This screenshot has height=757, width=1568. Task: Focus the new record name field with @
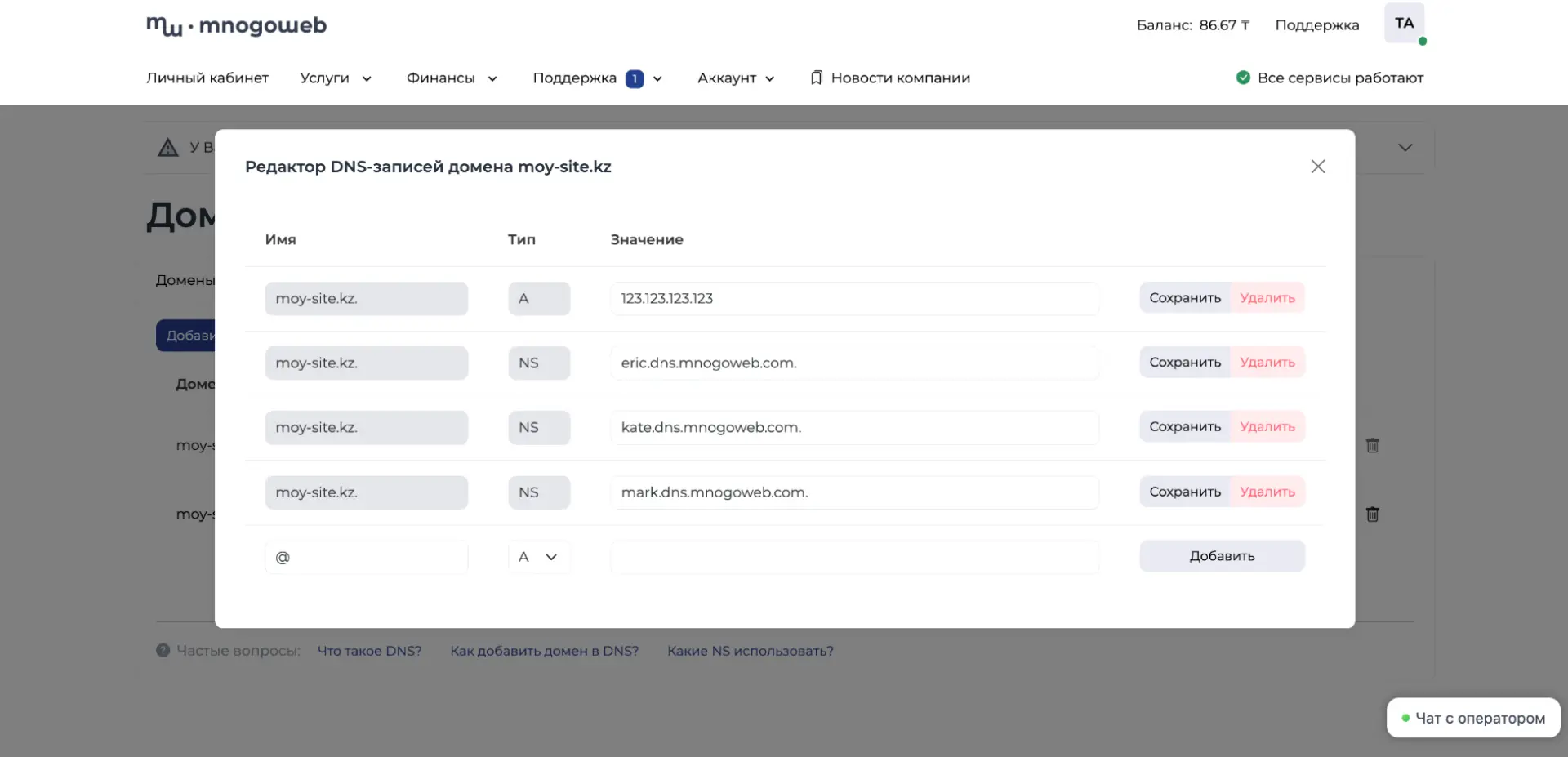coord(367,557)
